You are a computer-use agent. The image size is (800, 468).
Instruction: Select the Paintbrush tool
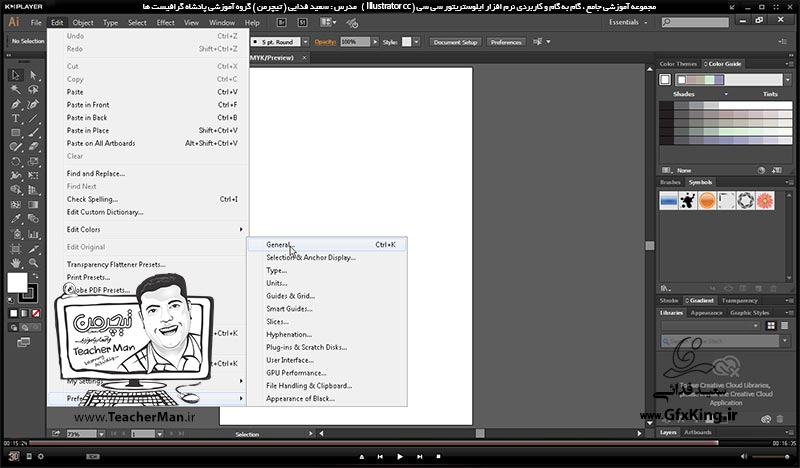coord(33,133)
